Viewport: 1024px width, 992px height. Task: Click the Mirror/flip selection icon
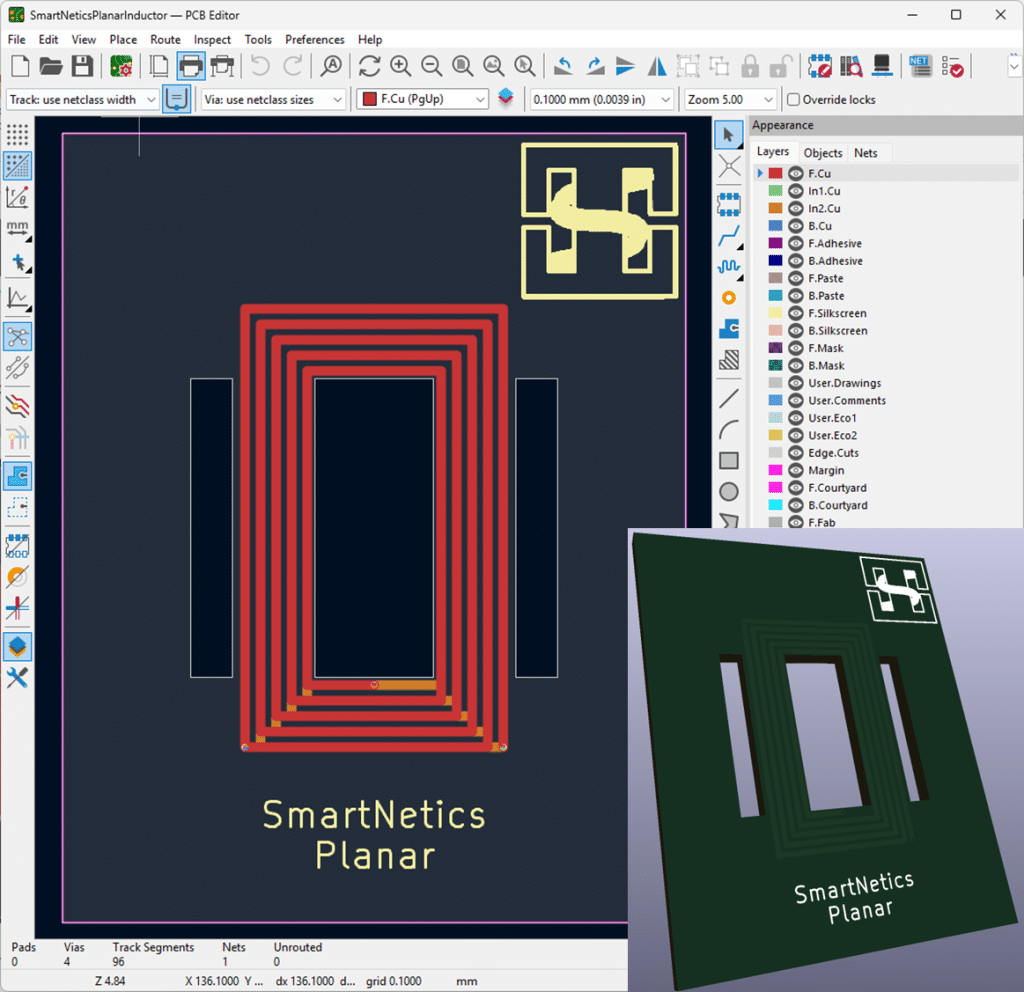pyautogui.click(x=657, y=66)
